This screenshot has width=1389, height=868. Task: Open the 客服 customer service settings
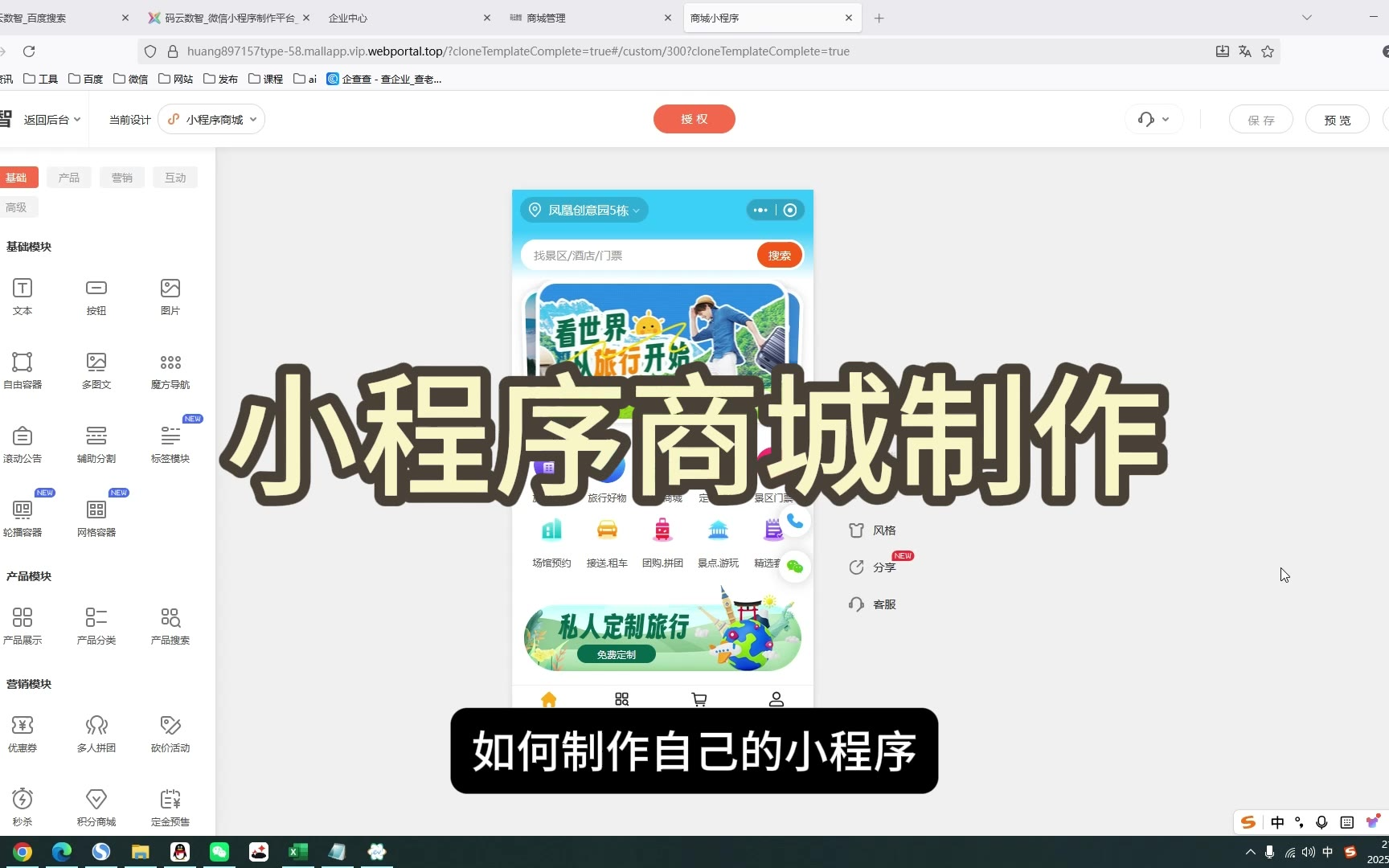point(873,604)
